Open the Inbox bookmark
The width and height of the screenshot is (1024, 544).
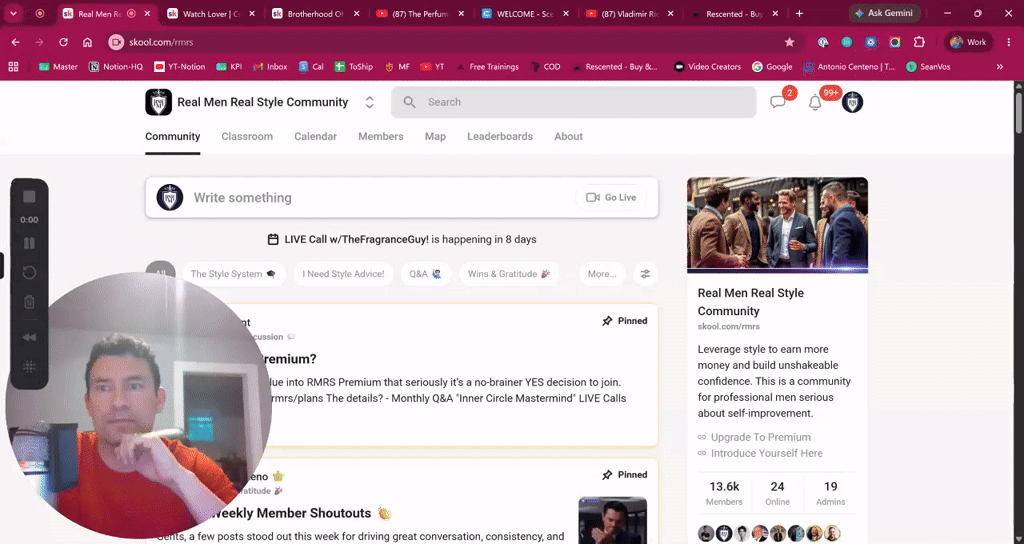[270, 67]
